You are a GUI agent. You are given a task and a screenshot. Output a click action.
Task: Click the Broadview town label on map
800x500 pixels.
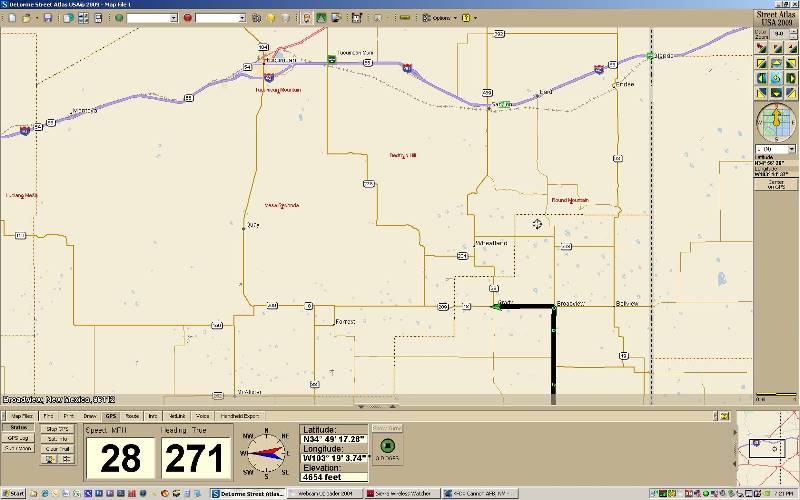coord(570,304)
